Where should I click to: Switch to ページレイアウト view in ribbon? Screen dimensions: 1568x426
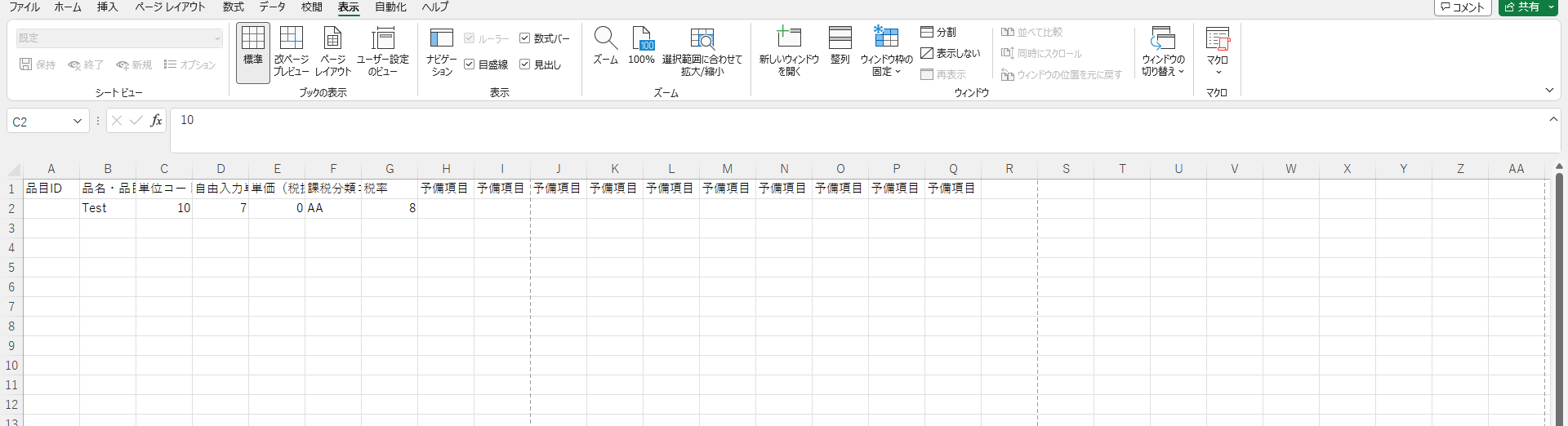click(x=333, y=52)
